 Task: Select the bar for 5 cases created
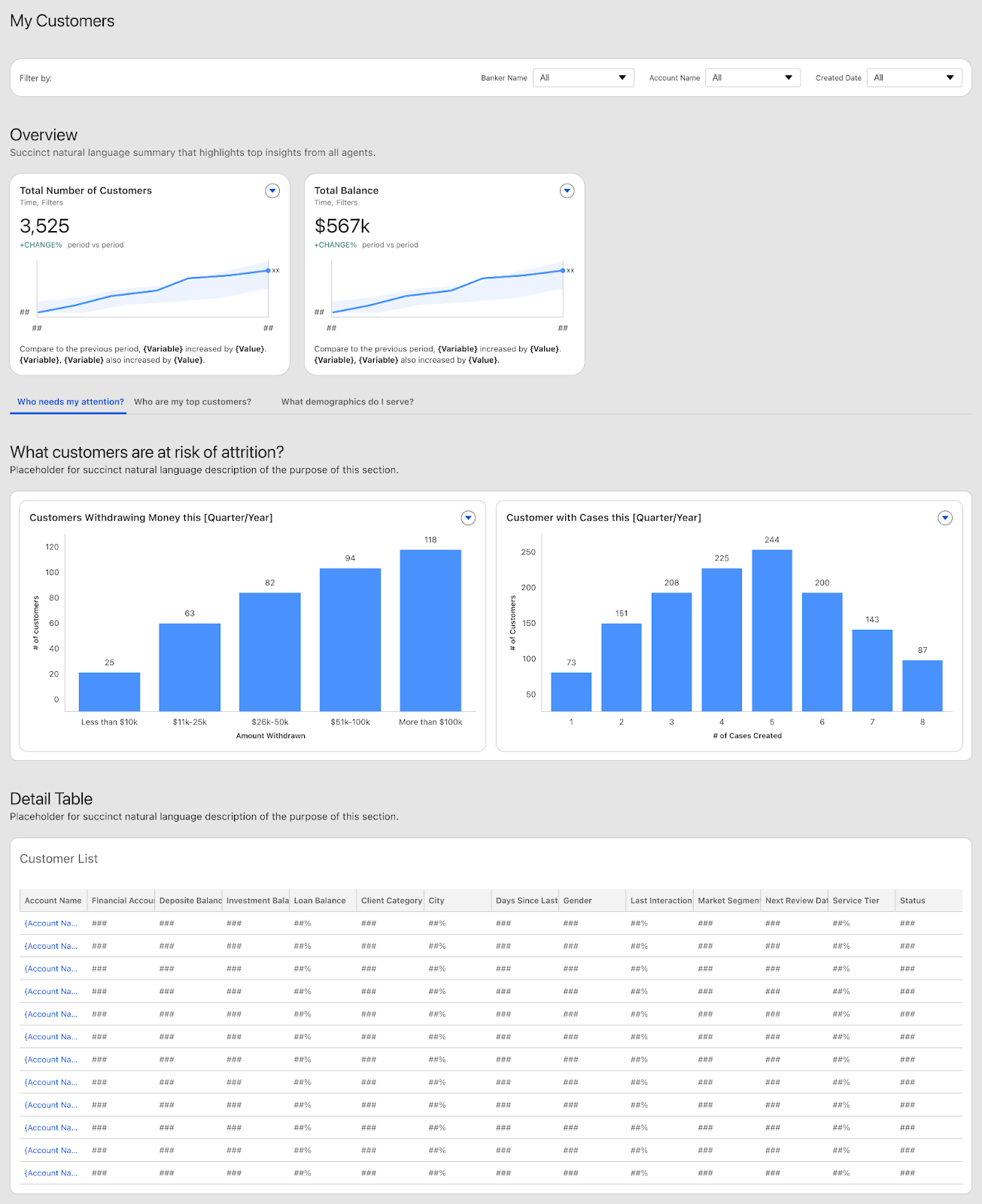point(771,631)
